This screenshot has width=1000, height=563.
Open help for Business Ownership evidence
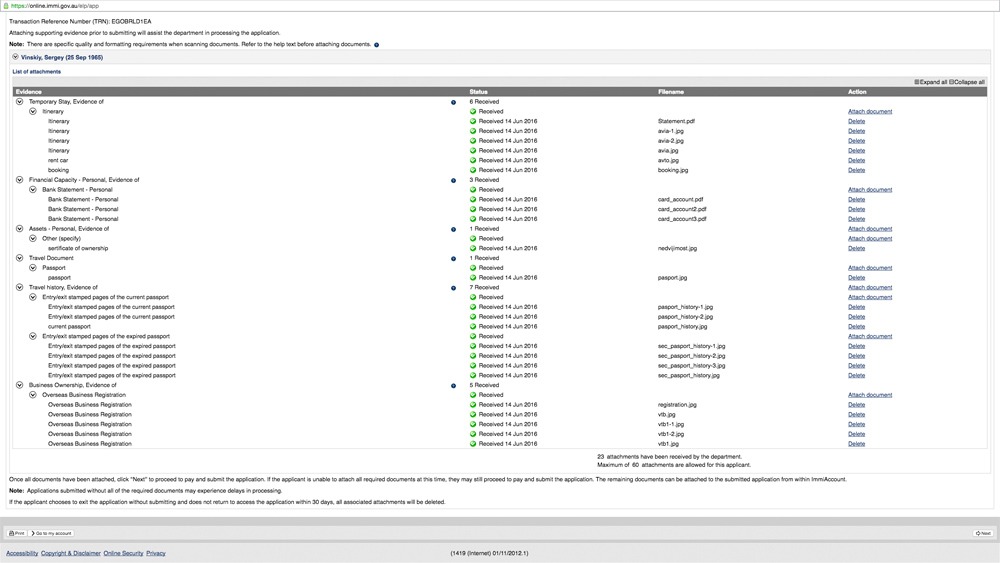453,385
